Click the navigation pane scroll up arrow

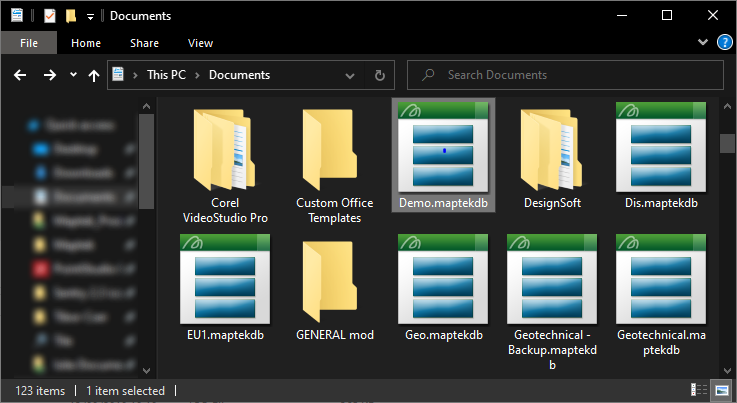[146, 106]
